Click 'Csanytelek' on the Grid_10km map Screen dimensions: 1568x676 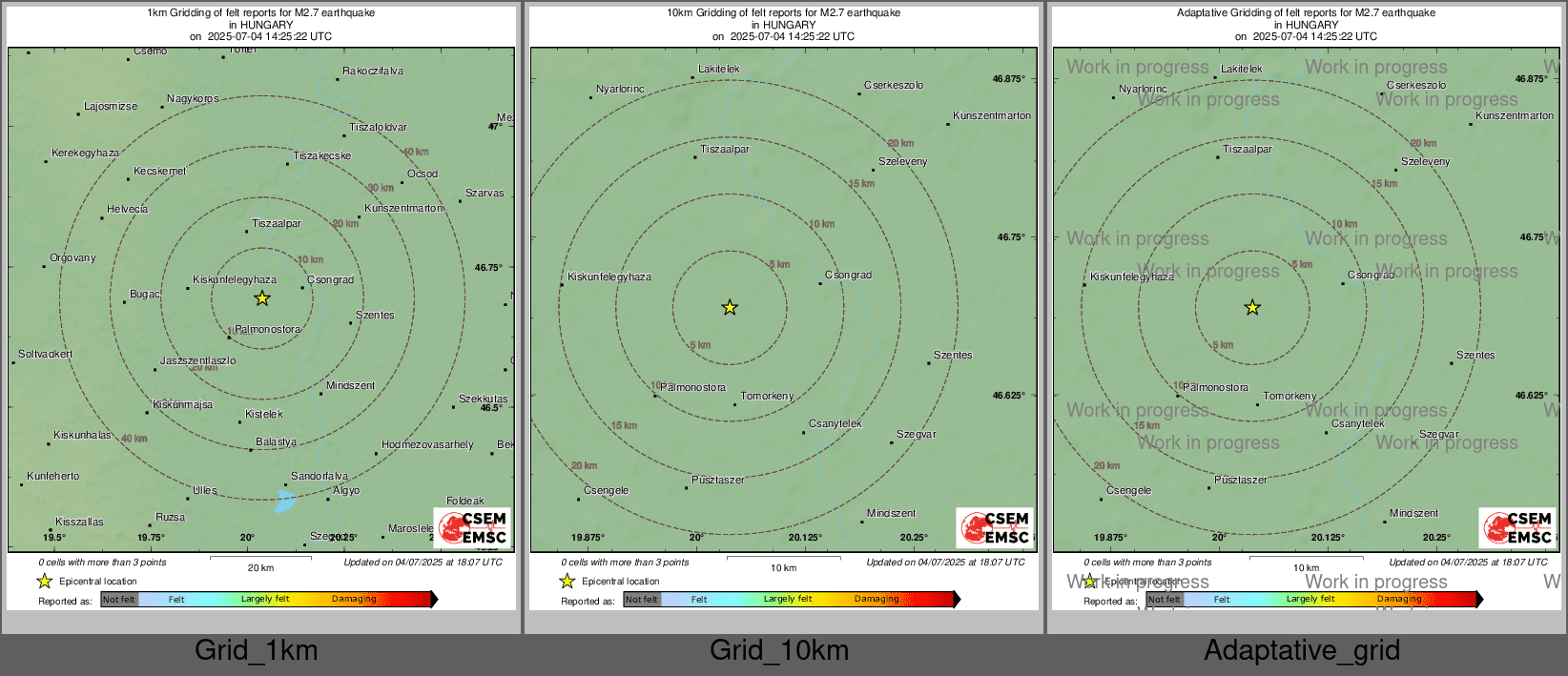[836, 424]
